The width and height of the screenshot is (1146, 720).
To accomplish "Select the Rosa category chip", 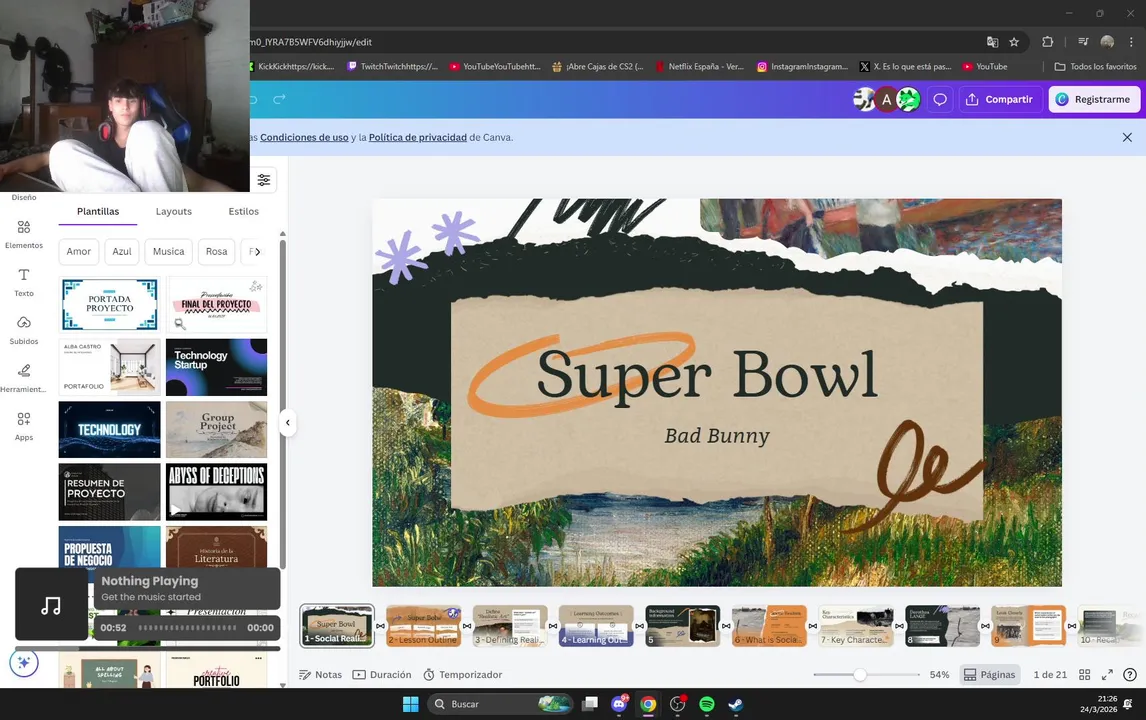I will click(216, 251).
